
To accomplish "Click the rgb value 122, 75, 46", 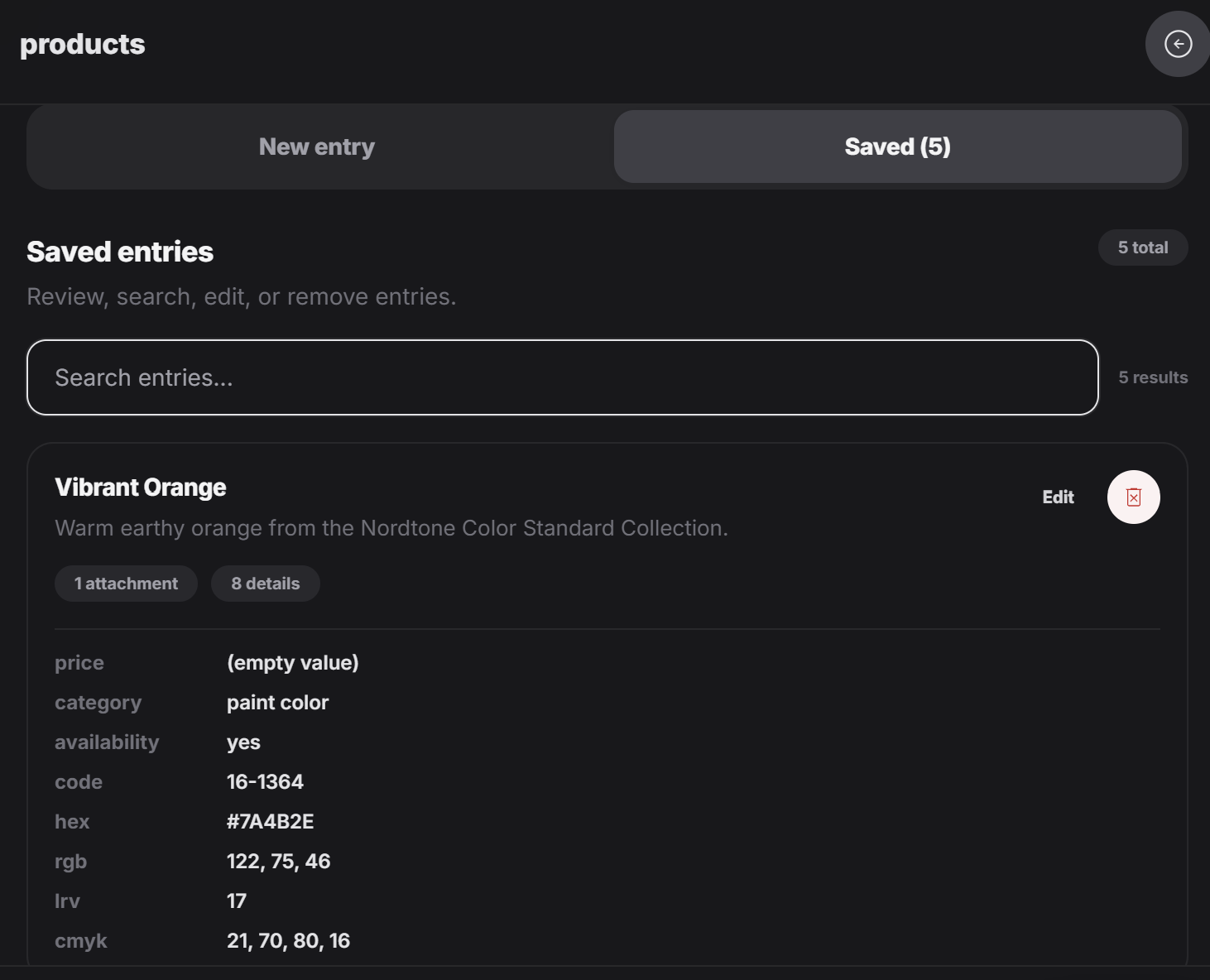I will 279,862.
